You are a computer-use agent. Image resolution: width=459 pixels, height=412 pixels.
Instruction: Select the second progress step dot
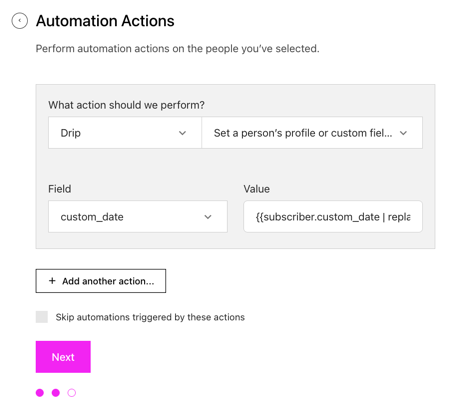point(56,393)
